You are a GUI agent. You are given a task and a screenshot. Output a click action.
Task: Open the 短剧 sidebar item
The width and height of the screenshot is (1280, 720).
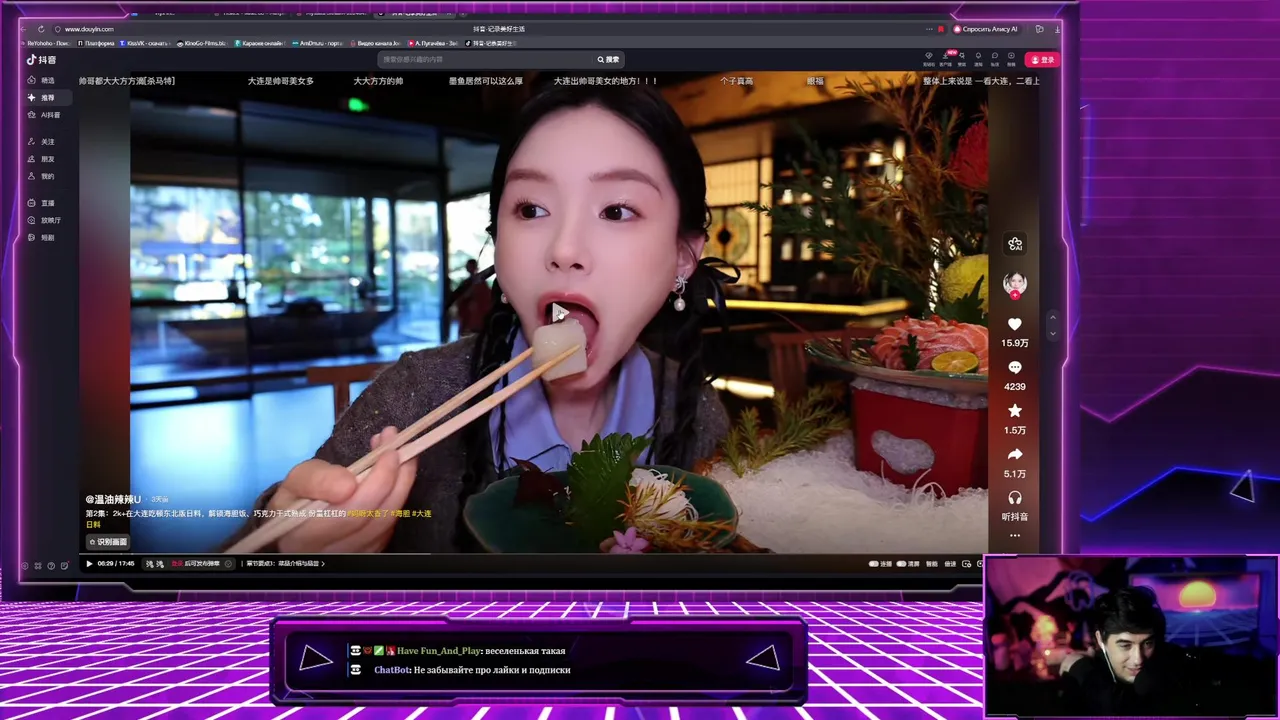[x=41, y=238]
